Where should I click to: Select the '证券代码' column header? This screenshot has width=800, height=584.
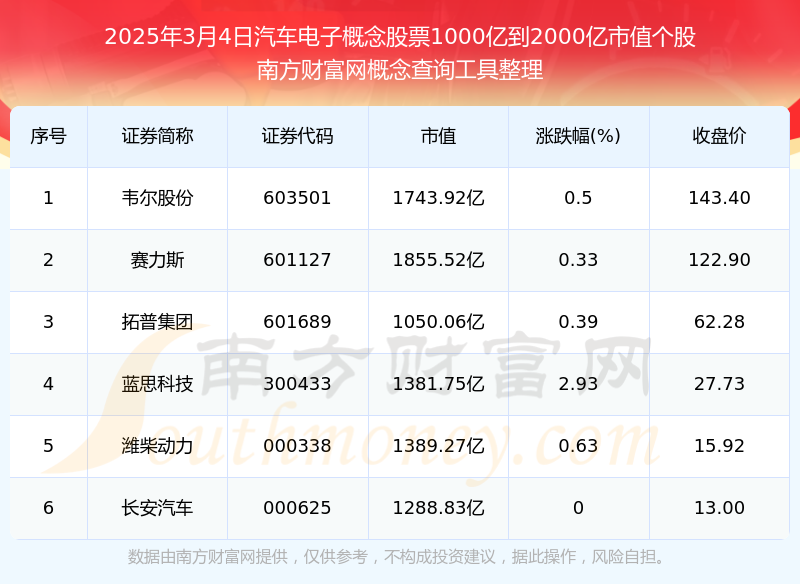click(x=297, y=136)
